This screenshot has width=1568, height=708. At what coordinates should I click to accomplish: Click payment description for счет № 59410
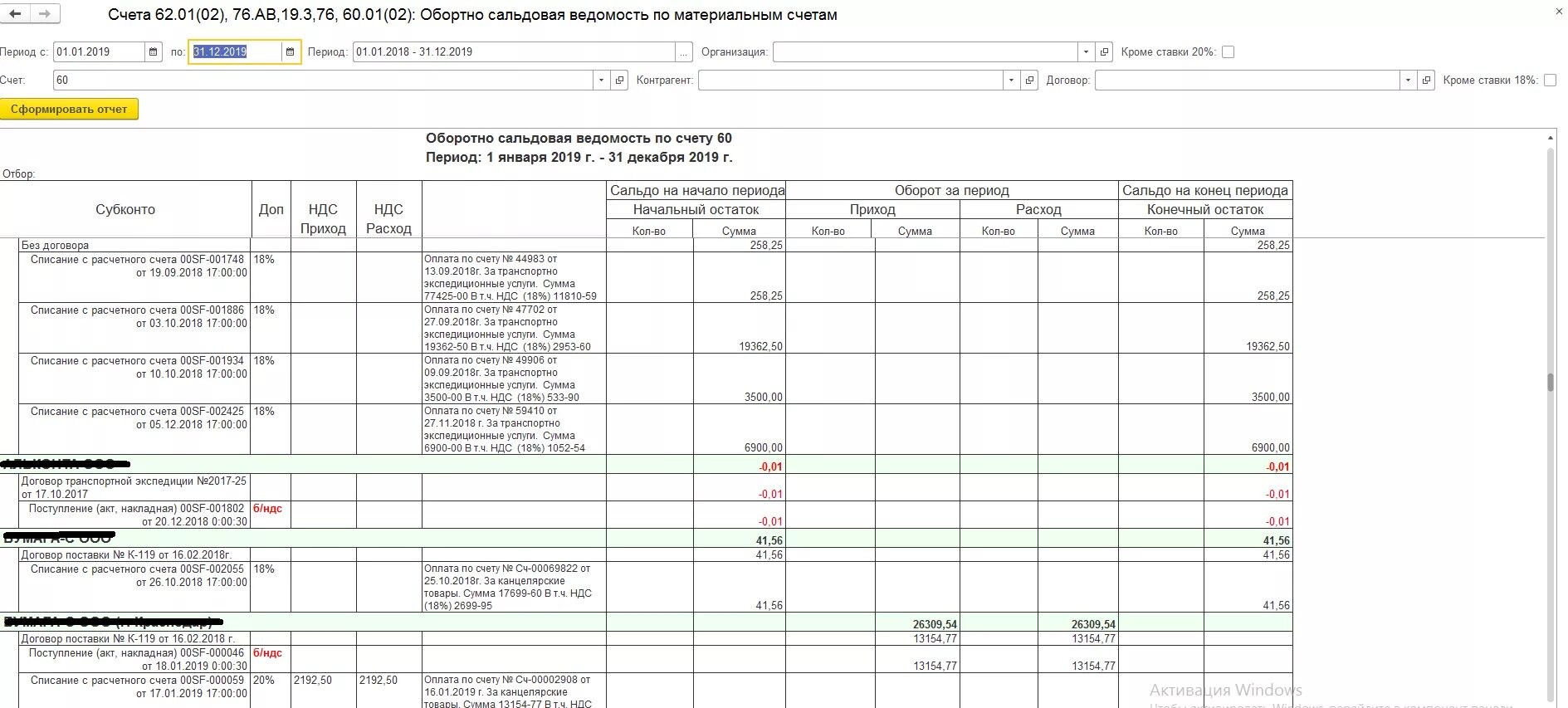point(514,429)
